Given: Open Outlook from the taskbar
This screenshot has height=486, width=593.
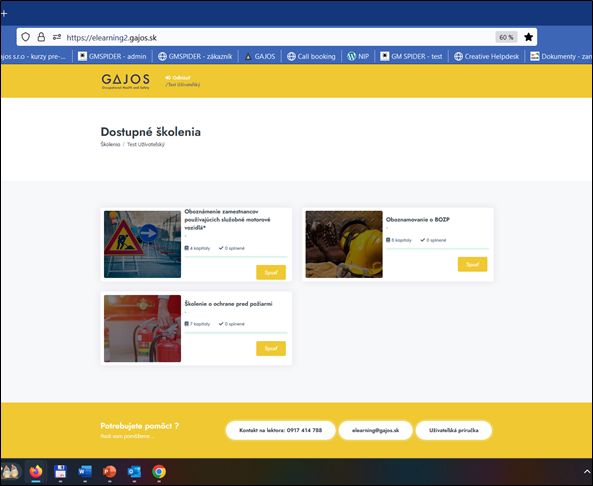Looking at the screenshot, I should (x=134, y=472).
